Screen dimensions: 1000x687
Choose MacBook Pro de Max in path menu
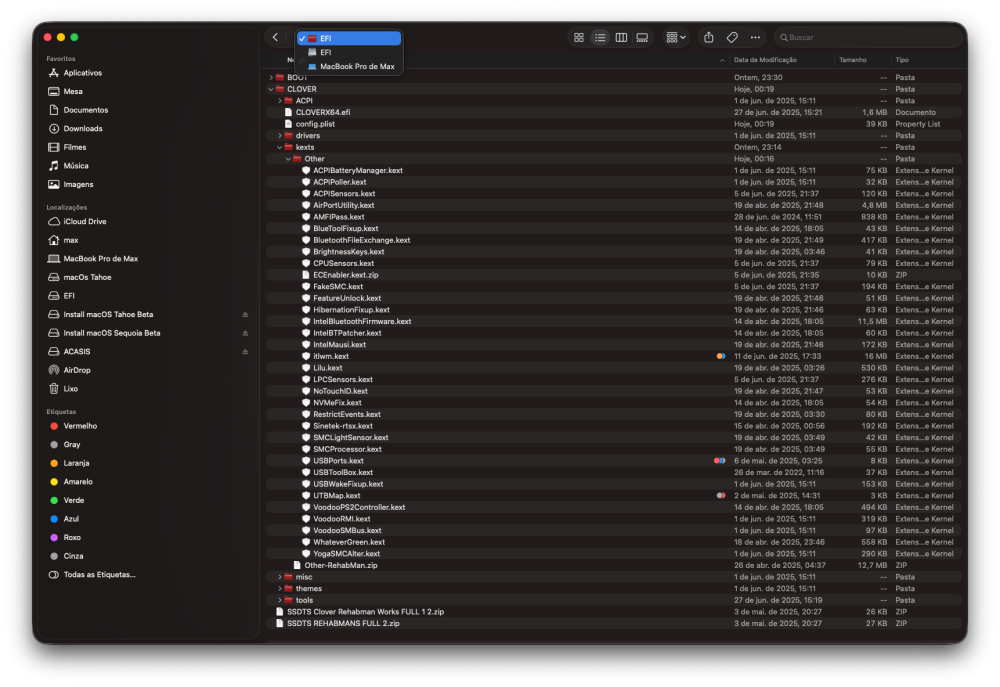point(349,66)
